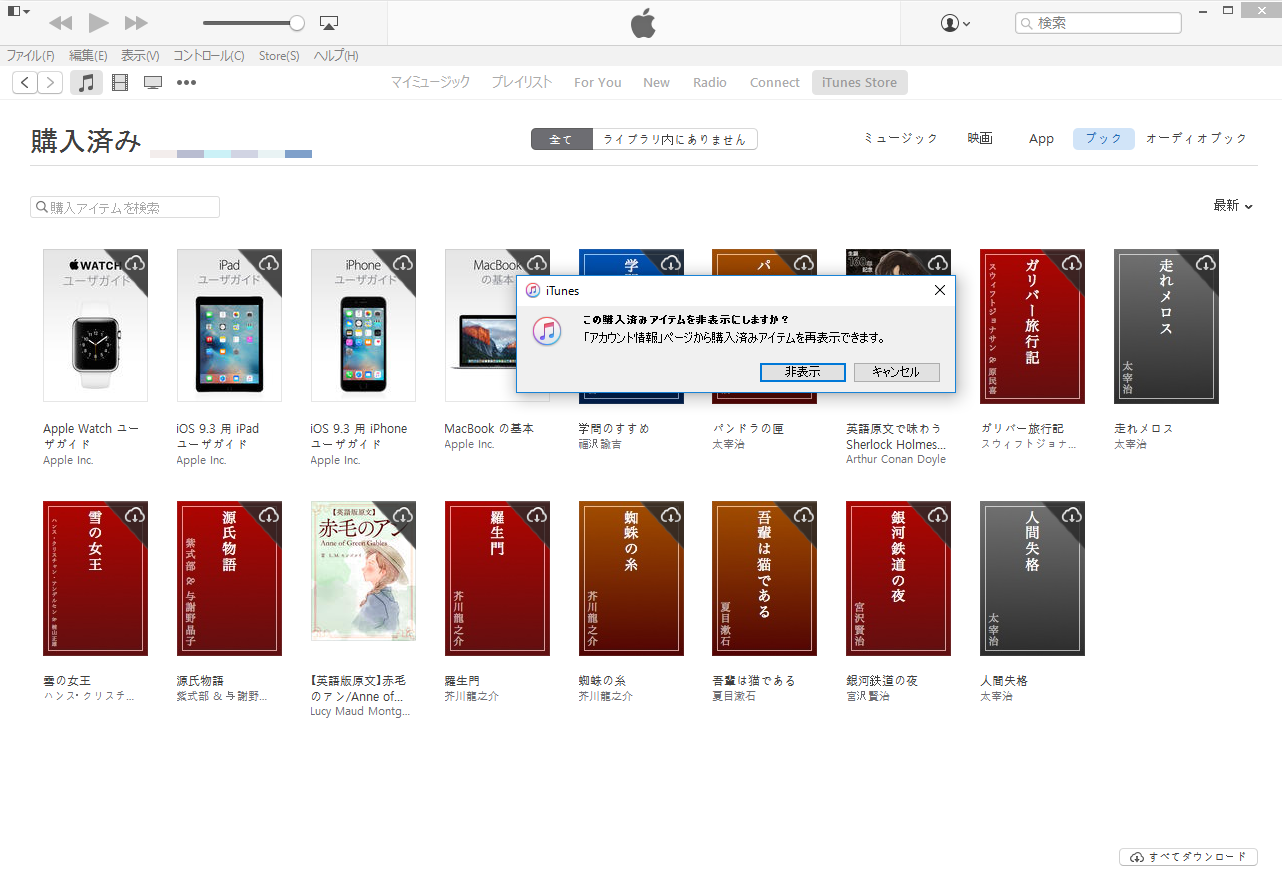Download 蜘蛛の糸 via cloud icon
This screenshot has width=1282, height=879.
coord(671,515)
